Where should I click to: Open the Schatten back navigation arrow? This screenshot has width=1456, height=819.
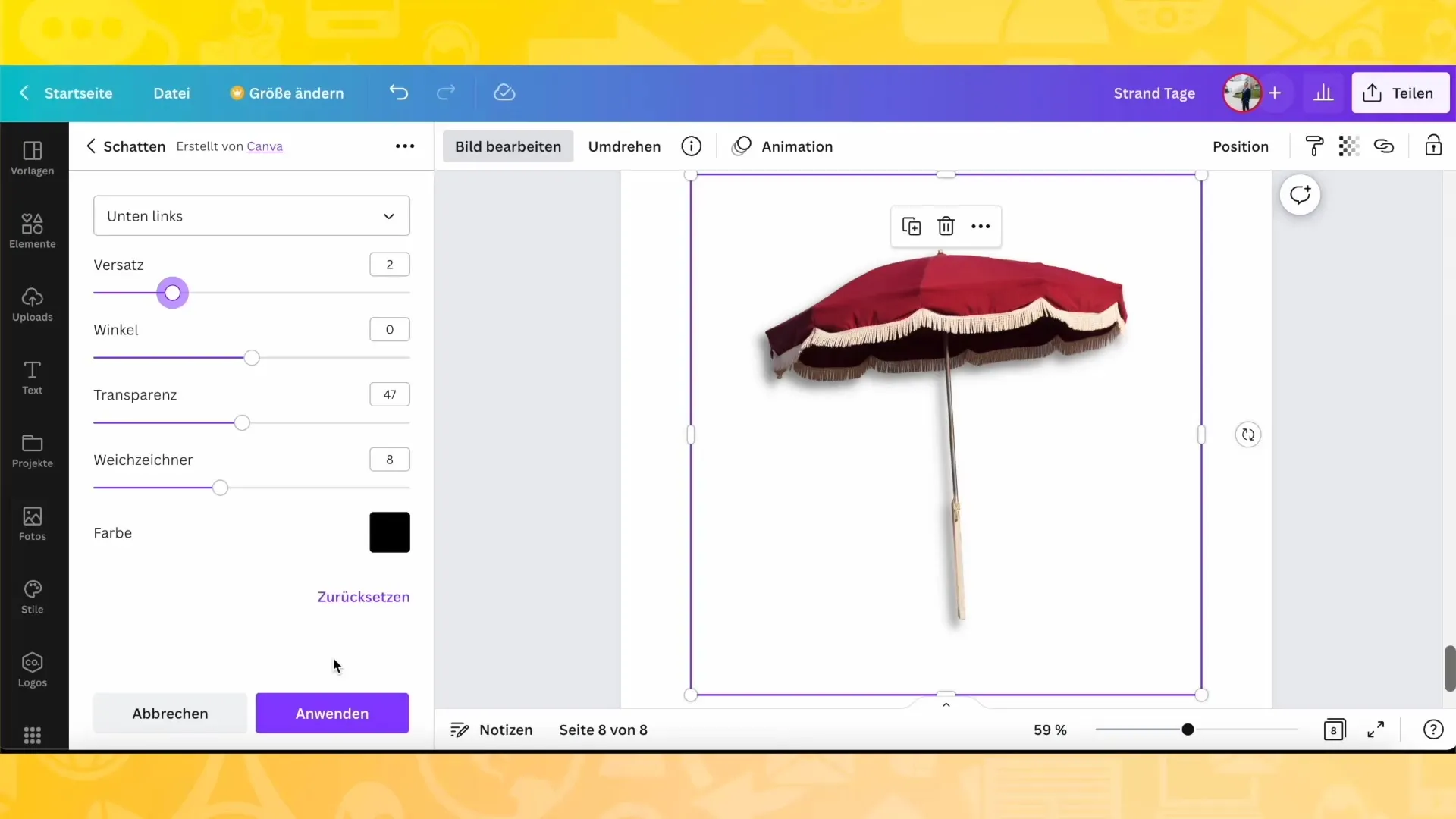pyautogui.click(x=91, y=146)
